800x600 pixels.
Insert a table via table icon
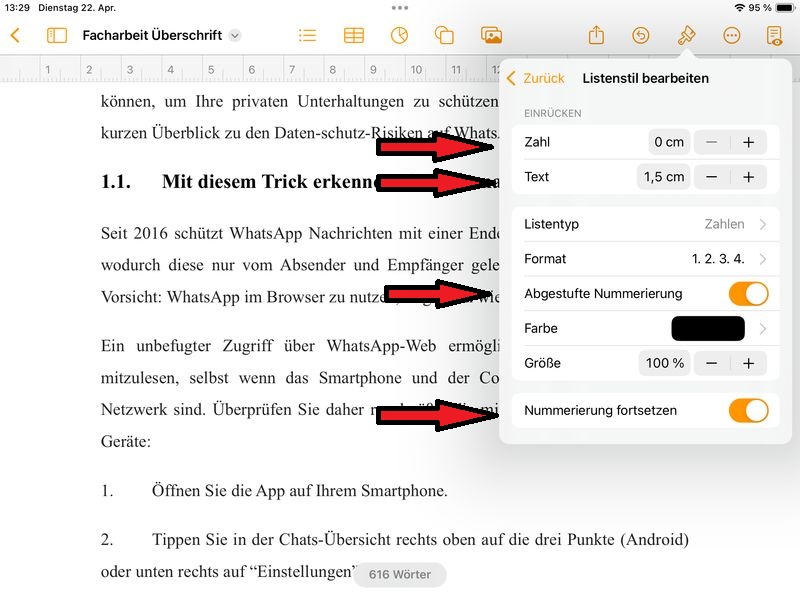pos(354,35)
